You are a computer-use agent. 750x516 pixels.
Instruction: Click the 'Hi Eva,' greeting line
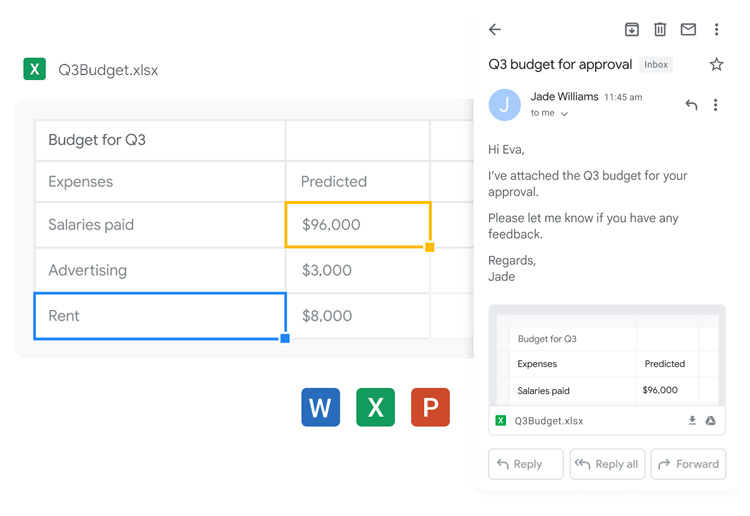click(x=506, y=150)
